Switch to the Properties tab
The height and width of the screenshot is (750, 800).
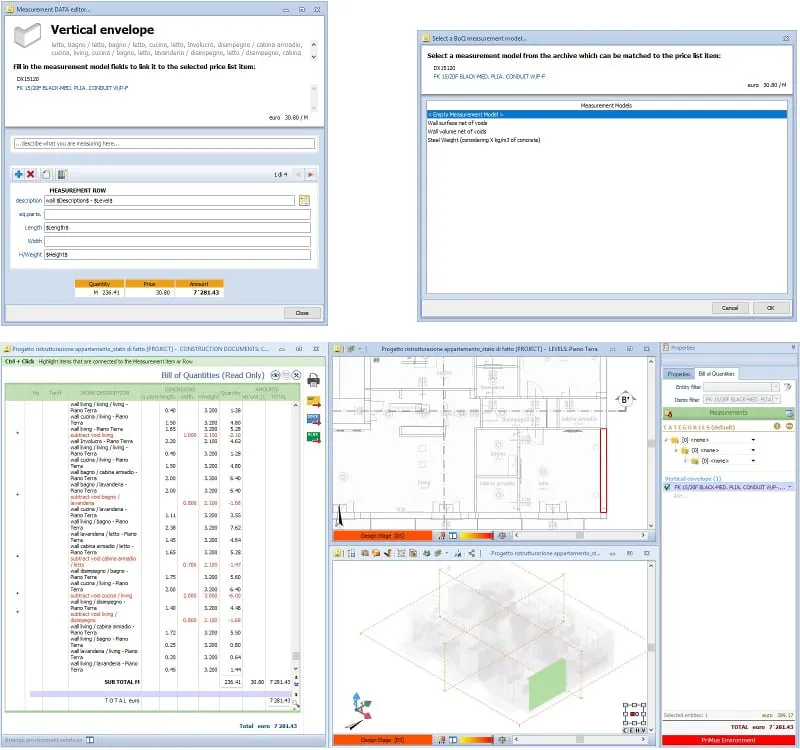(678, 374)
